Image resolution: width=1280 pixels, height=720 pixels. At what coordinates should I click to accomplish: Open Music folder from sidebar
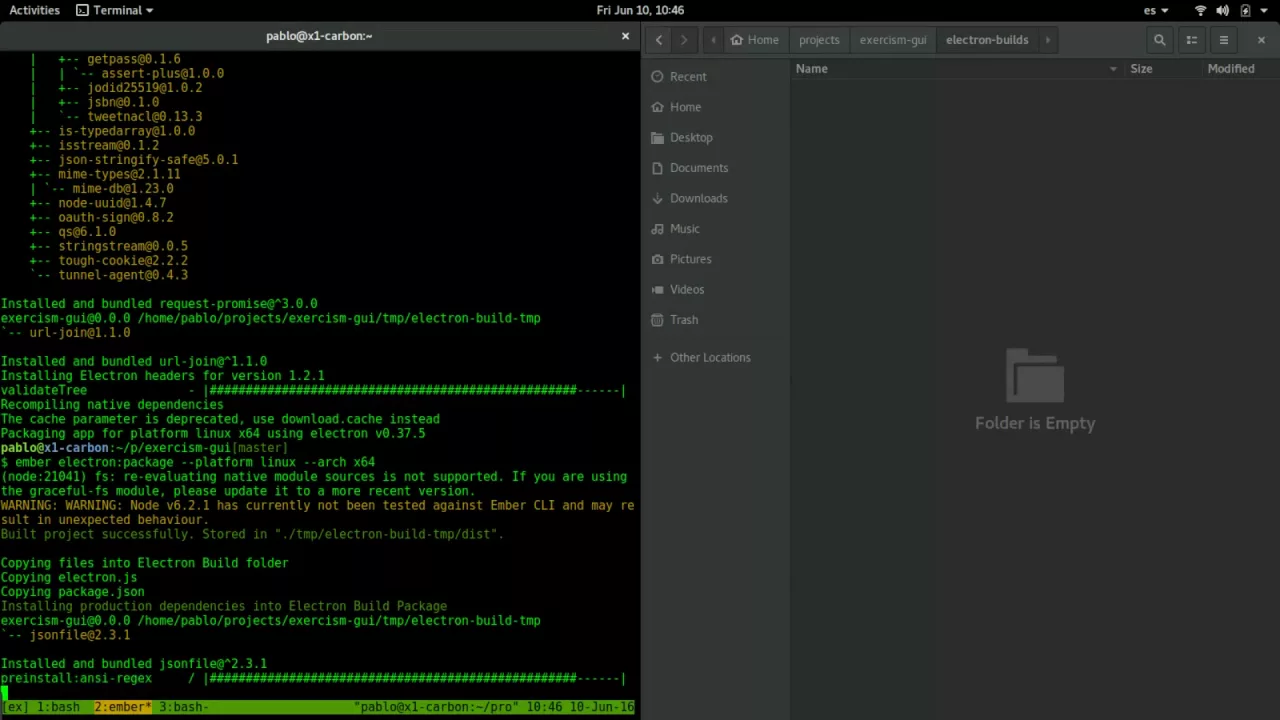716,229
